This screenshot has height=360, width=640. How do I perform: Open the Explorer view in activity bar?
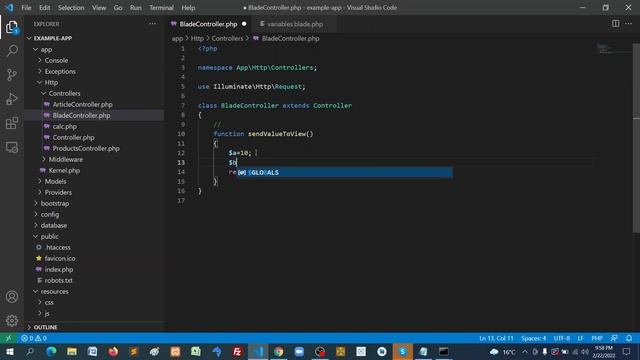[x=12, y=28]
